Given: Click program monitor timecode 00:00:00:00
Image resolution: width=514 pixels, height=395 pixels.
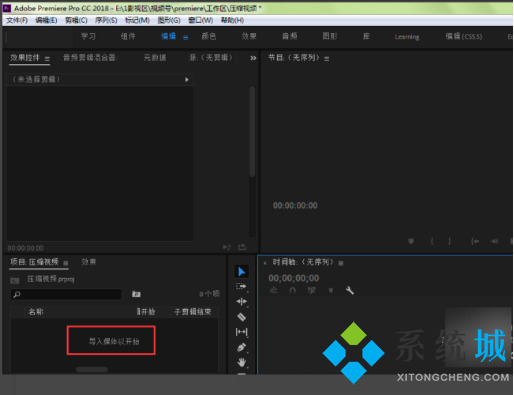Looking at the screenshot, I should point(295,206).
